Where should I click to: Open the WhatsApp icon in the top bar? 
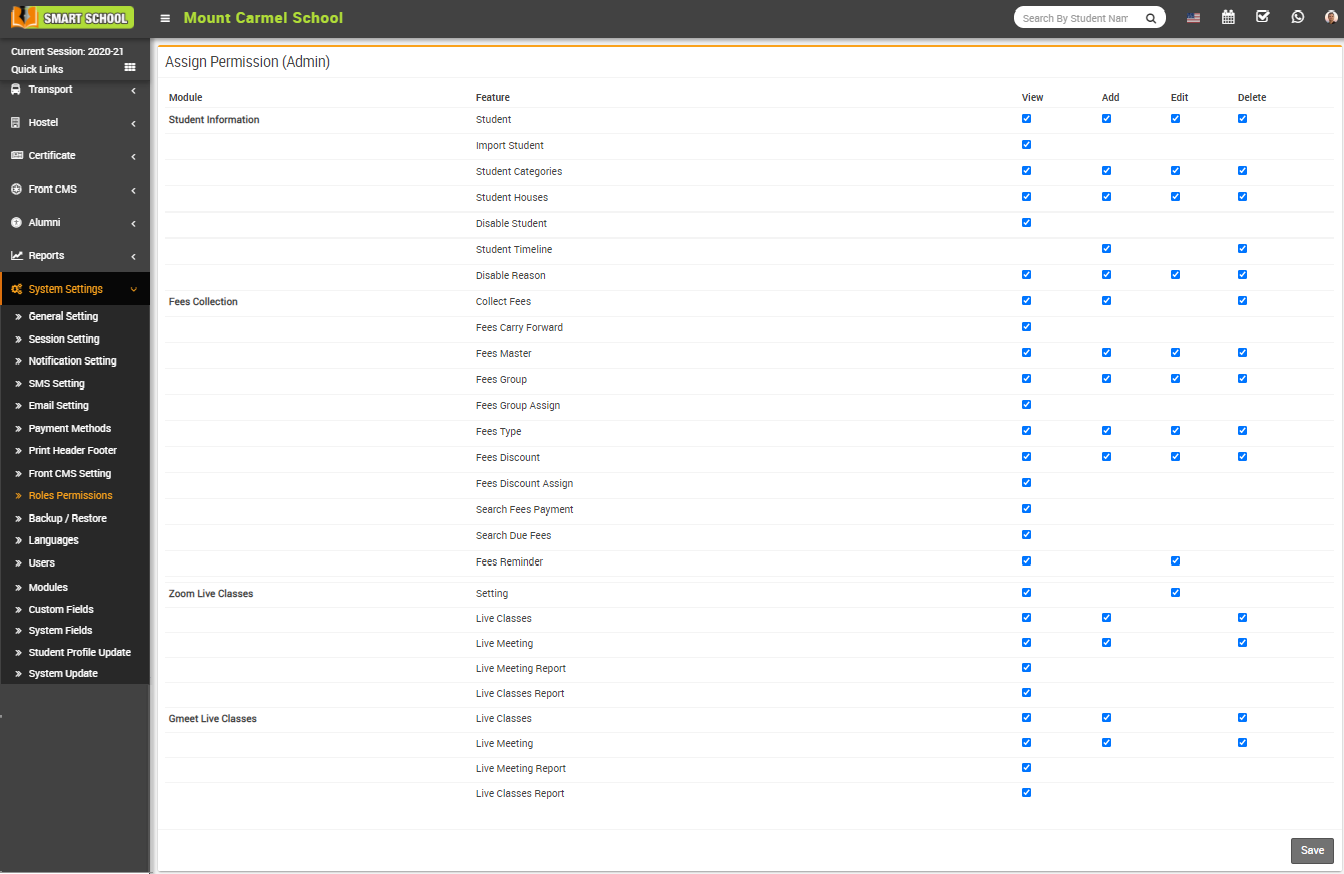(x=1297, y=16)
